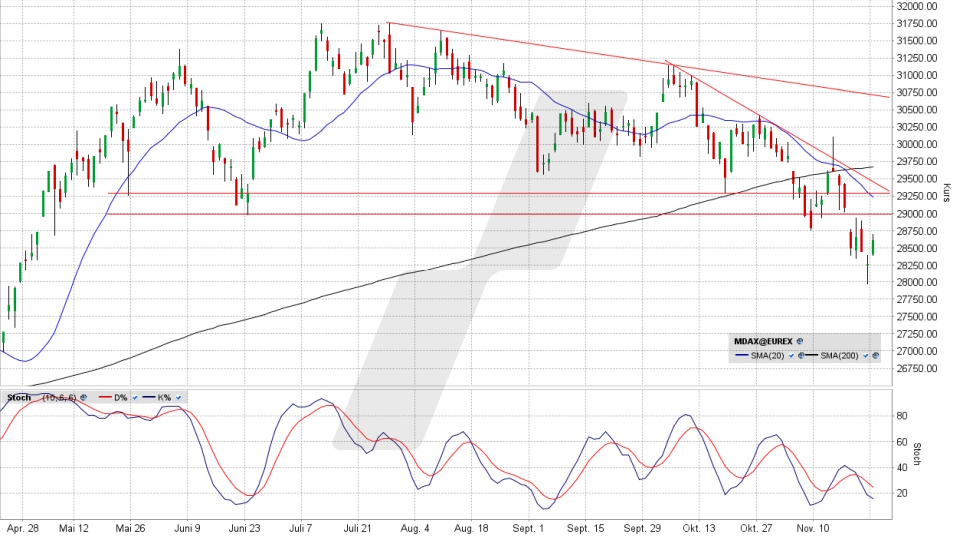This screenshot has width=960, height=540.
Task: Click the Stoch indicator settings icon
Action: [x=84, y=397]
